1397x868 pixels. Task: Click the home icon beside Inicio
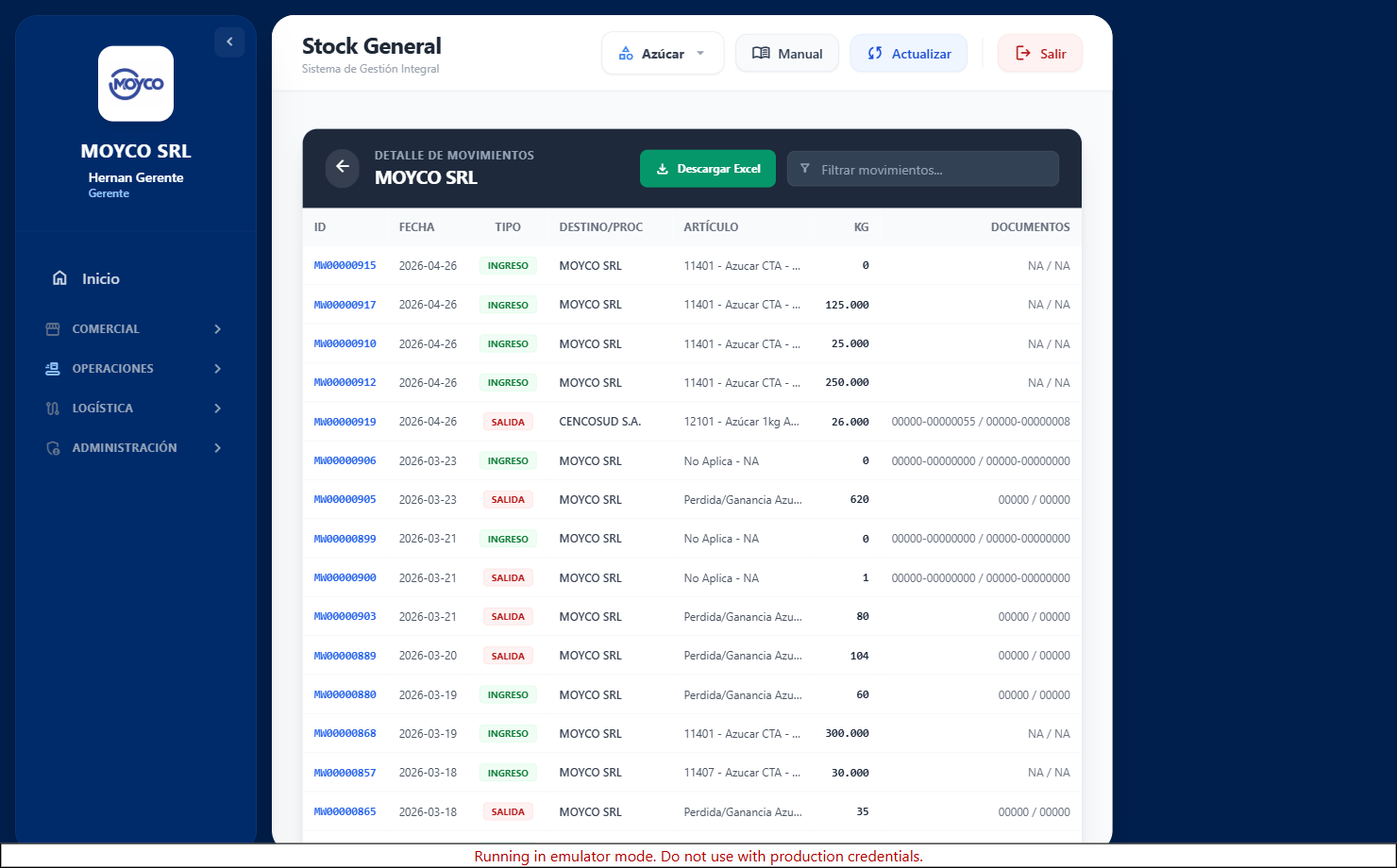tap(59, 278)
